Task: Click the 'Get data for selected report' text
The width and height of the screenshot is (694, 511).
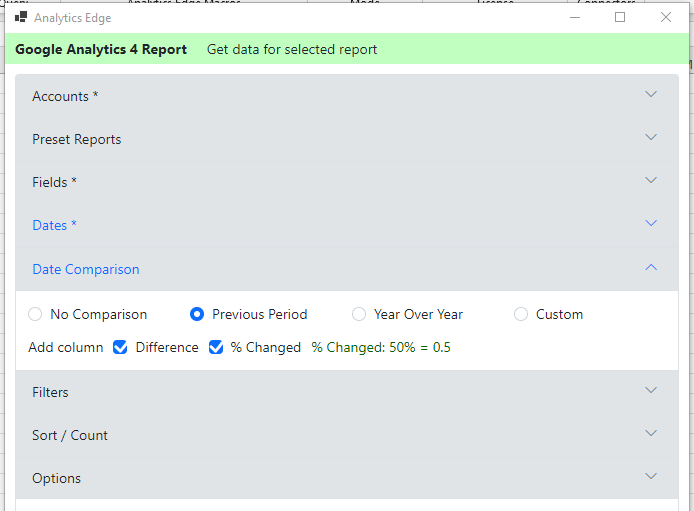Action: (292, 49)
